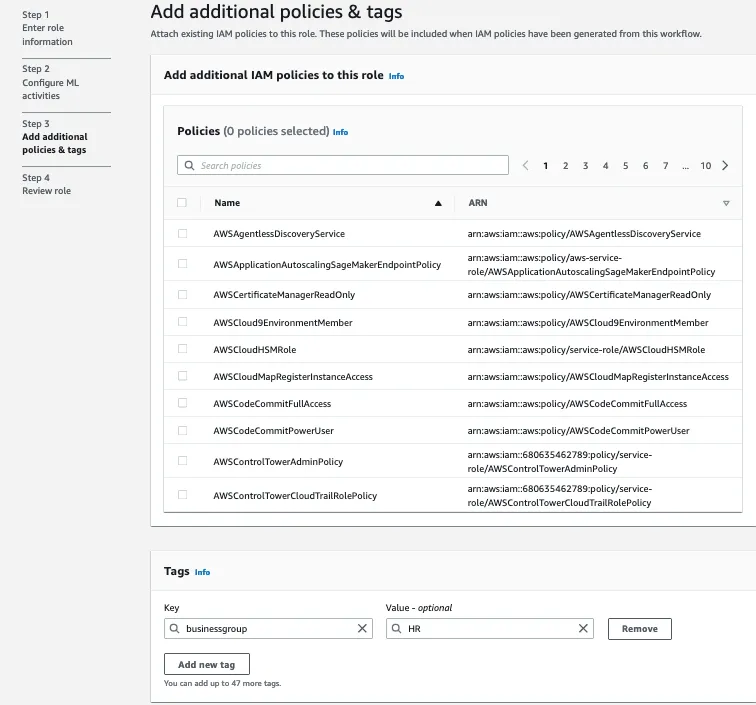Image resolution: width=756 pixels, height=705 pixels.
Task: Click Name column sort arrow
Action: pos(438,203)
